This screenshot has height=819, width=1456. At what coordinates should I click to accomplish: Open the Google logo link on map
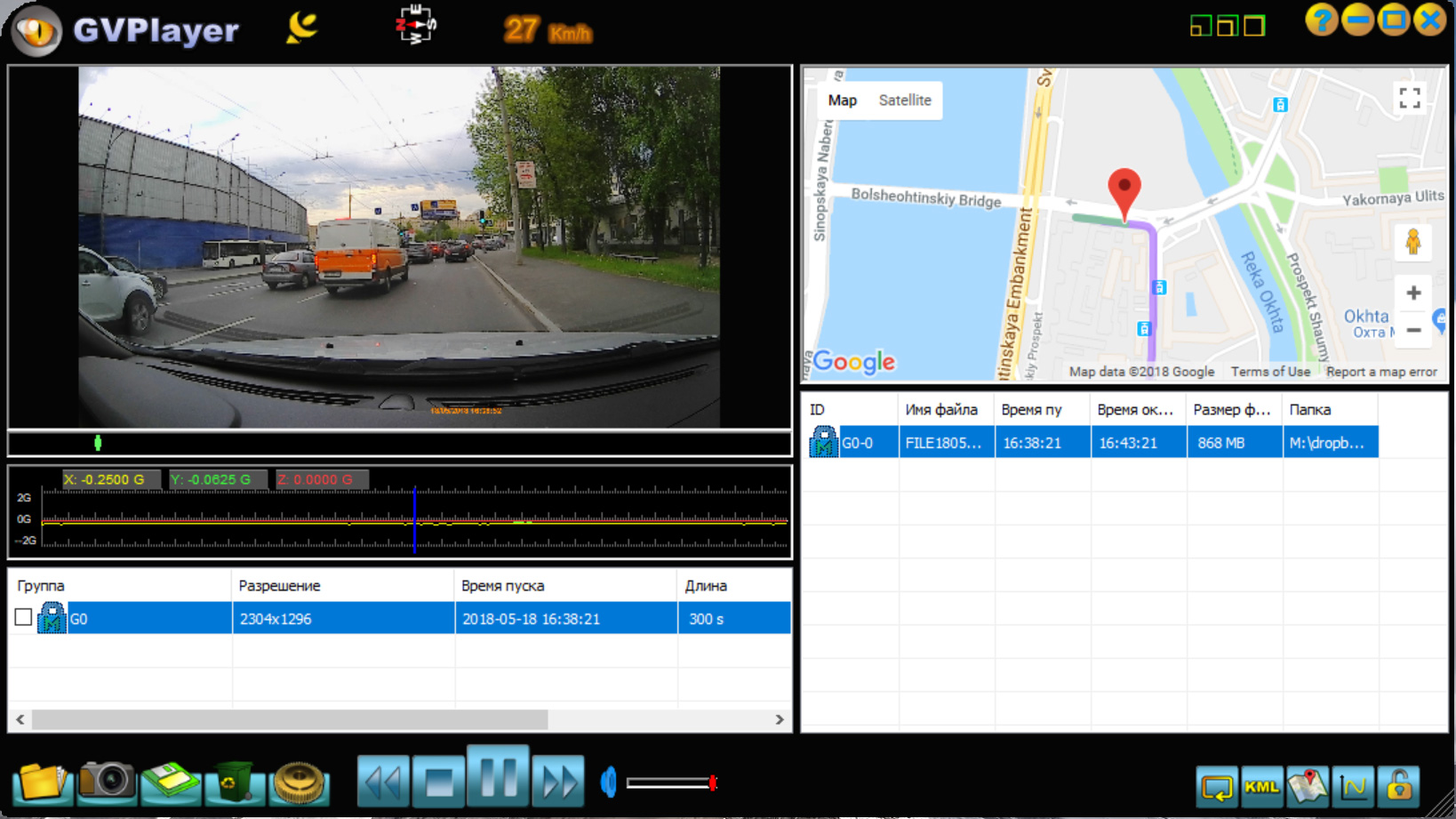(x=854, y=362)
